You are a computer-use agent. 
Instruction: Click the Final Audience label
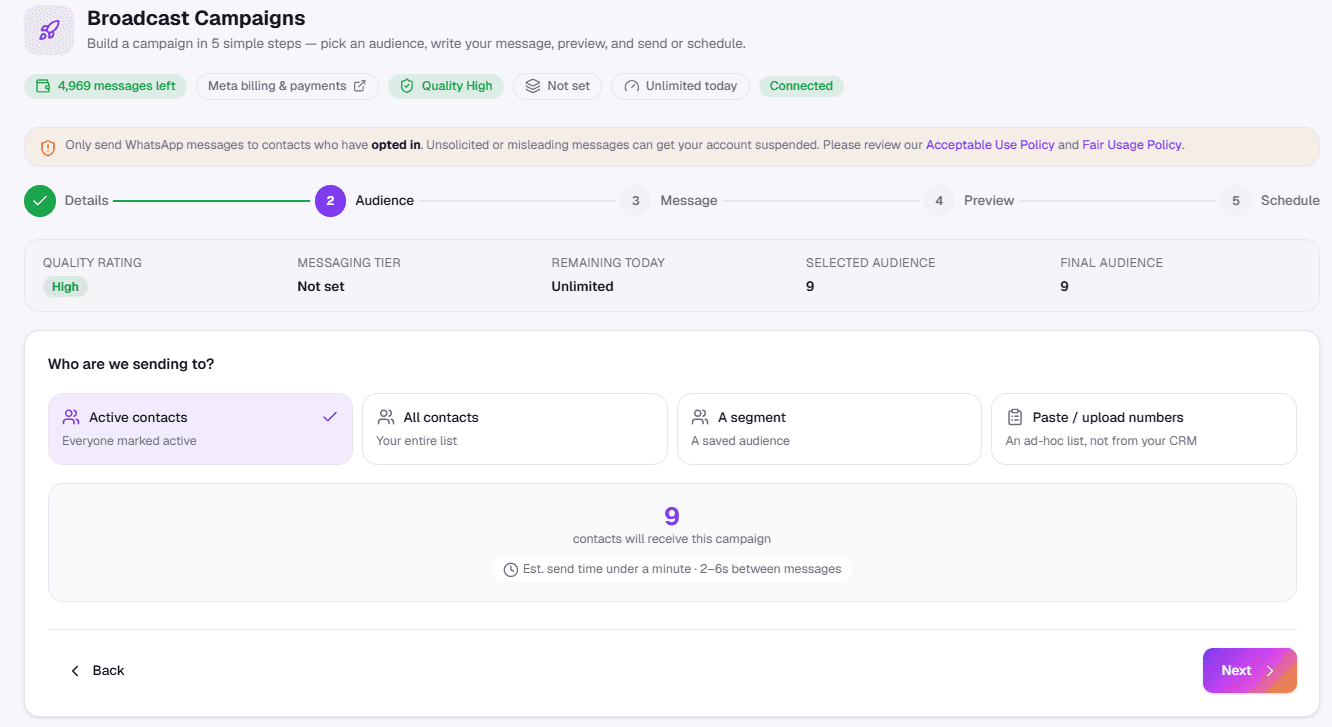click(x=1111, y=263)
